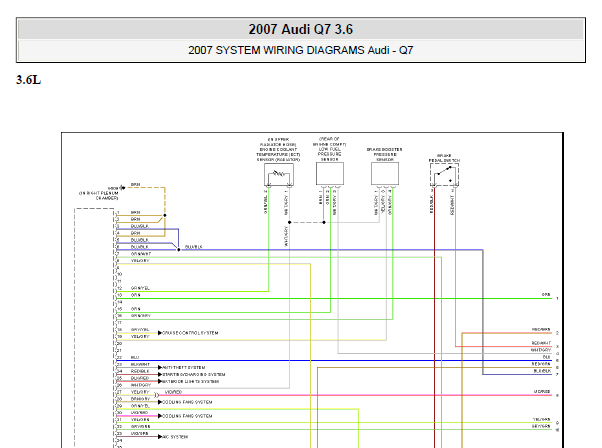Image resolution: width=602 pixels, height=448 pixels.
Task: Click the '(IN RIGHT PLENUM CHAMBER)' ground note
Action: pyautogui.click(x=99, y=196)
